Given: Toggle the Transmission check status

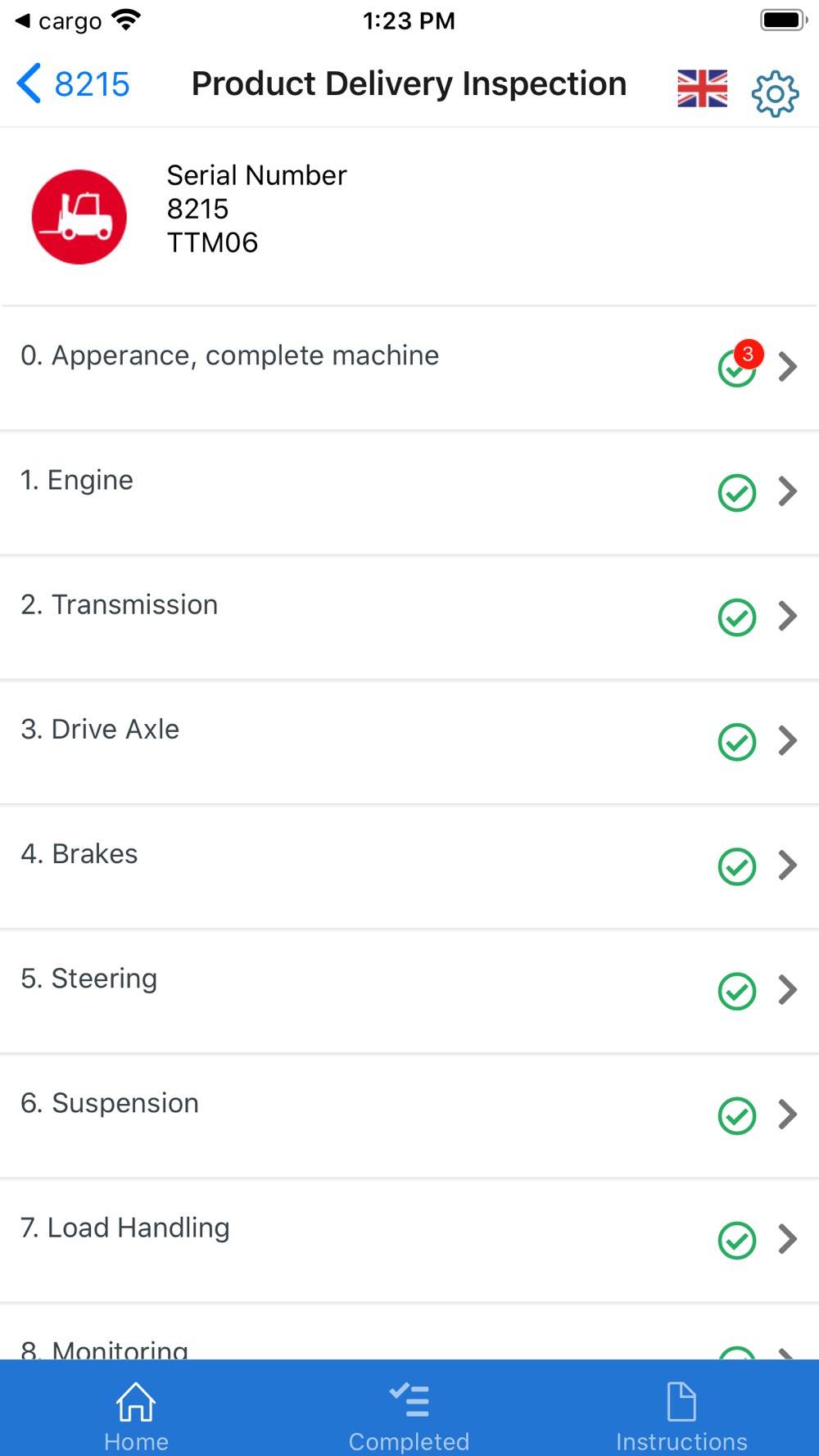Looking at the screenshot, I should (x=736, y=617).
